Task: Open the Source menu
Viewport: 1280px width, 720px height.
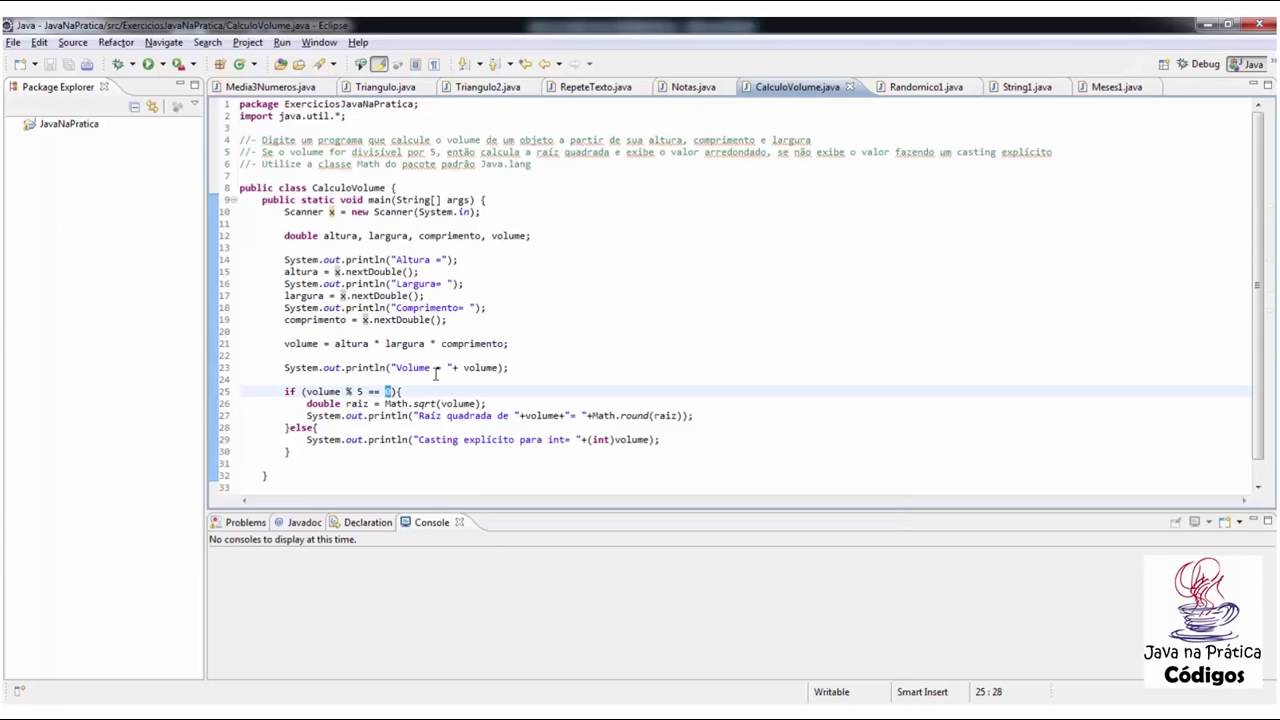Action: pyautogui.click(x=73, y=42)
